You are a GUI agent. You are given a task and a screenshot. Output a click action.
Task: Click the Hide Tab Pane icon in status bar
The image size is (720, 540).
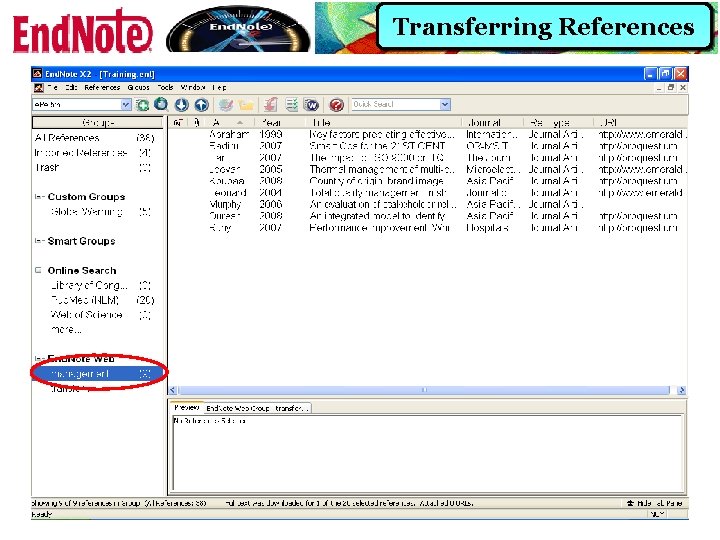click(630, 503)
